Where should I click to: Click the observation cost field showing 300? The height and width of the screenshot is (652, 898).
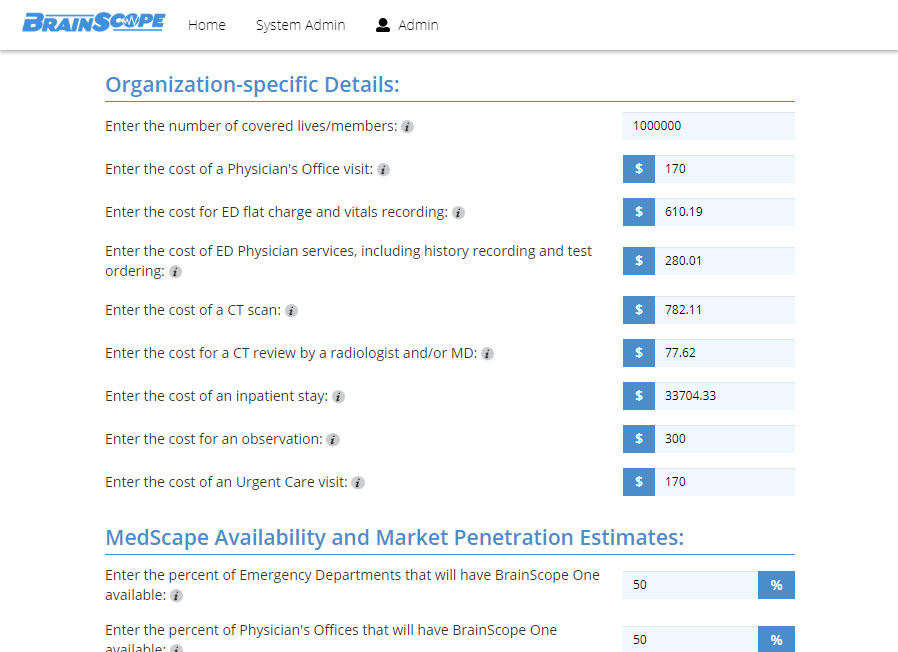724,439
